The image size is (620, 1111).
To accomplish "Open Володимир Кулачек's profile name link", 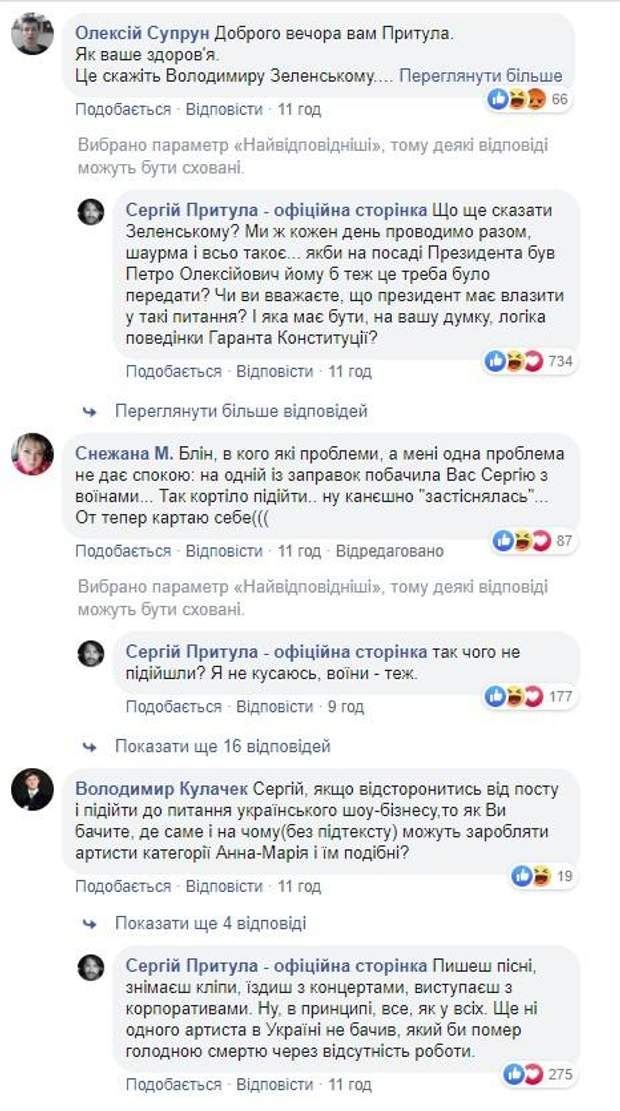I will pyautogui.click(x=162, y=789).
